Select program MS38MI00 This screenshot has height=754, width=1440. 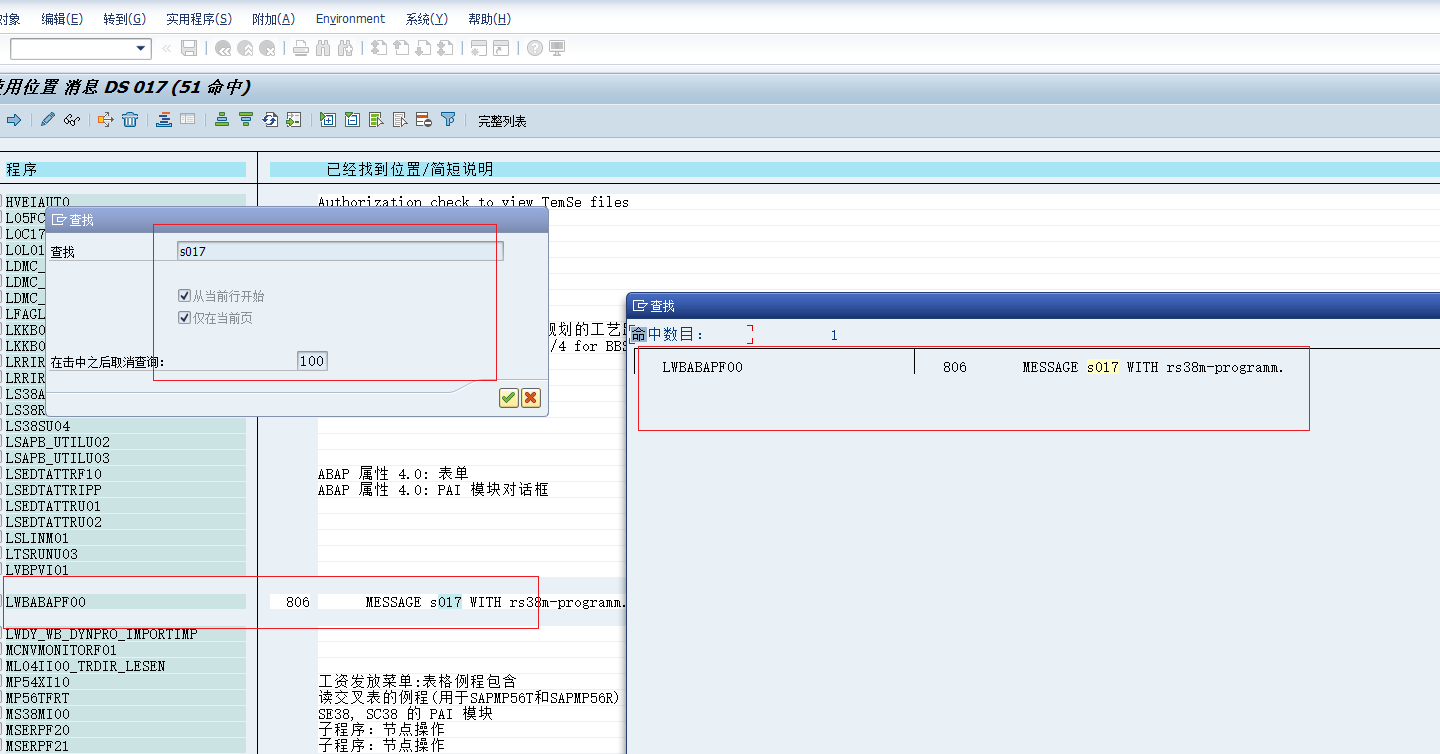37,714
